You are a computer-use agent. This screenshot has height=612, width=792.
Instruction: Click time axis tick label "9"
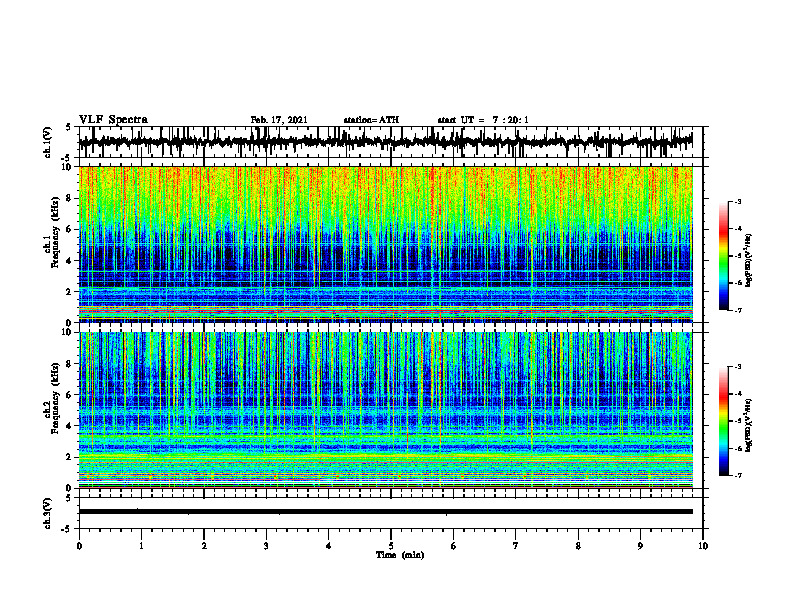(640, 546)
